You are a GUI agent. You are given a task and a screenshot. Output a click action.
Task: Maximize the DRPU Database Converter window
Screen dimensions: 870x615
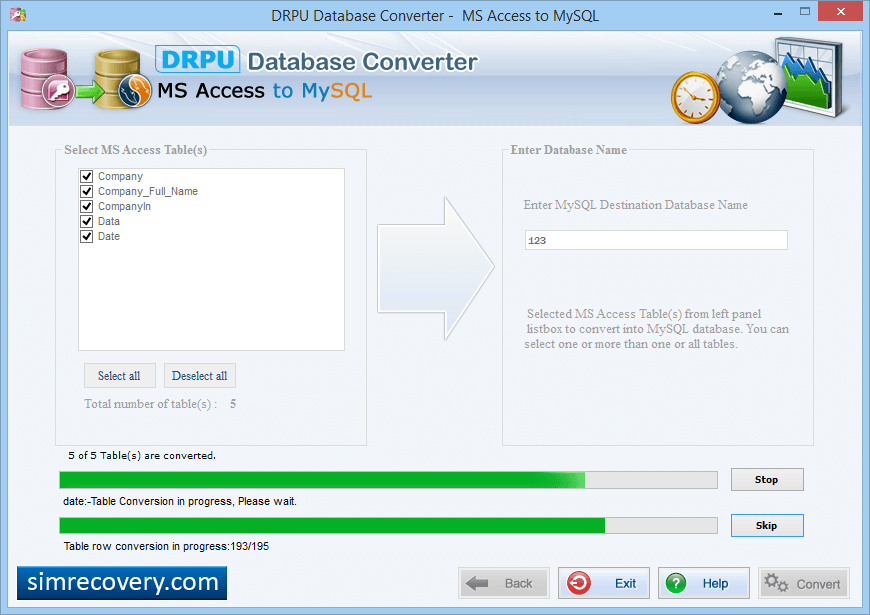coord(805,12)
